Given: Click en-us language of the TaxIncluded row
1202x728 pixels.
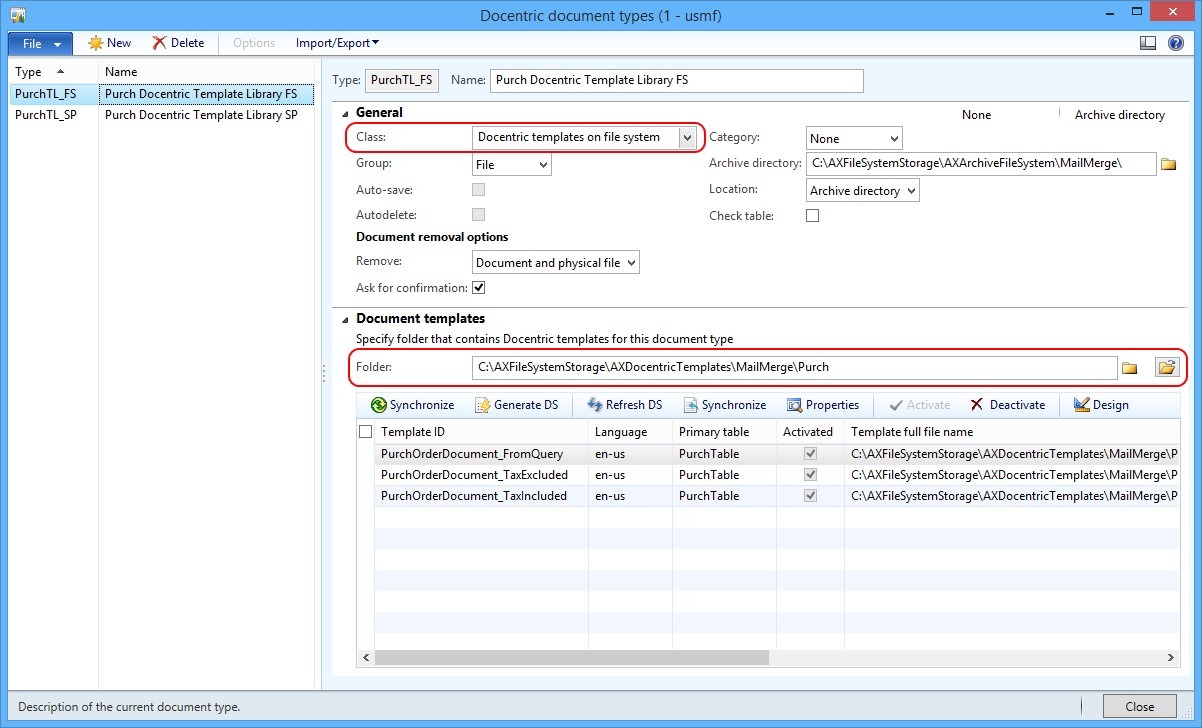Looking at the screenshot, I should (610, 496).
